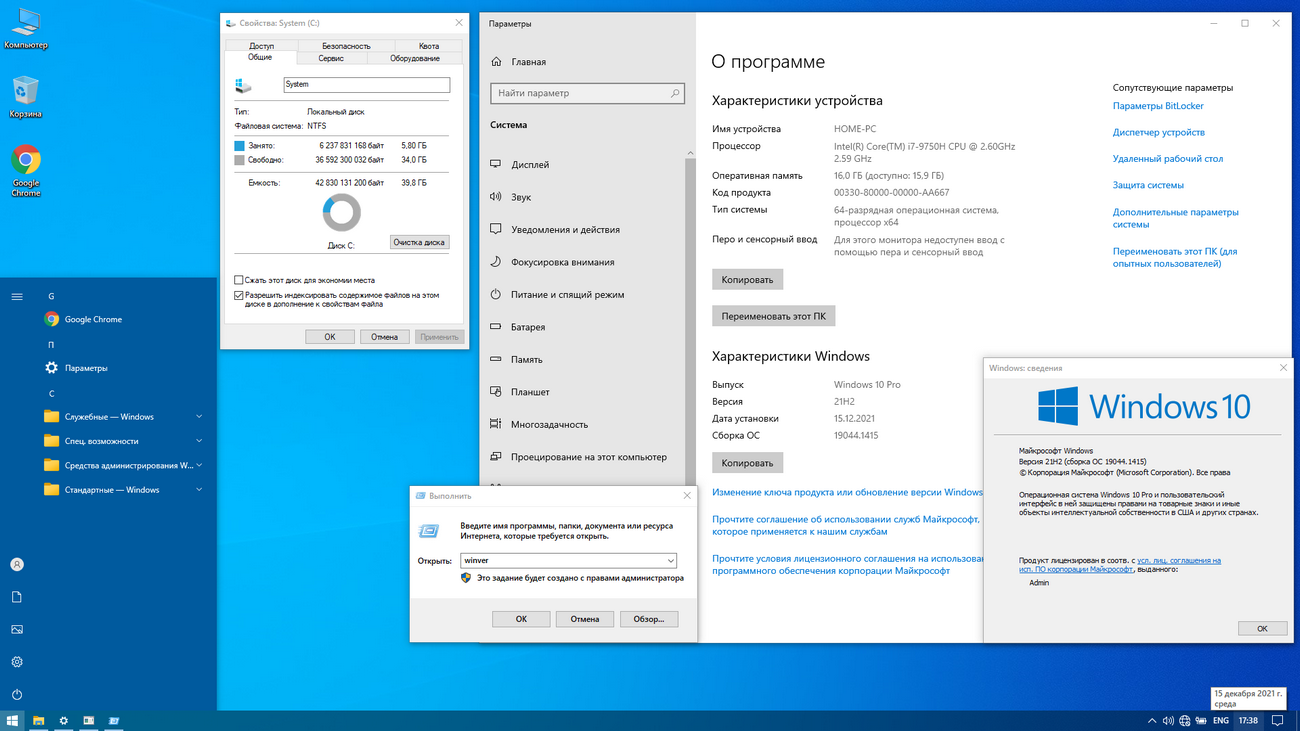Click the Power icon in Start sidebar
1300x731 pixels.
(x=17, y=694)
